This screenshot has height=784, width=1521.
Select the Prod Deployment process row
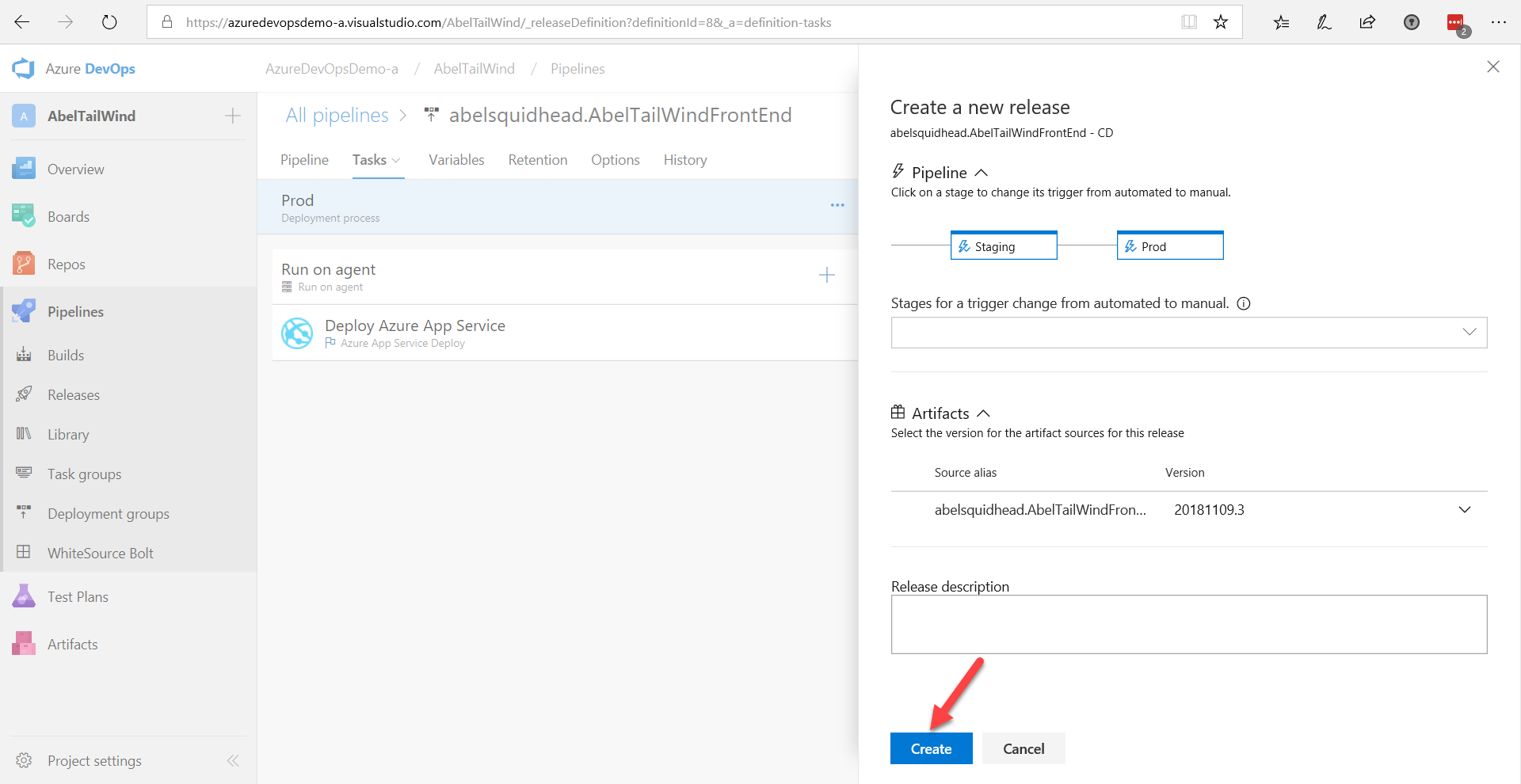point(558,207)
